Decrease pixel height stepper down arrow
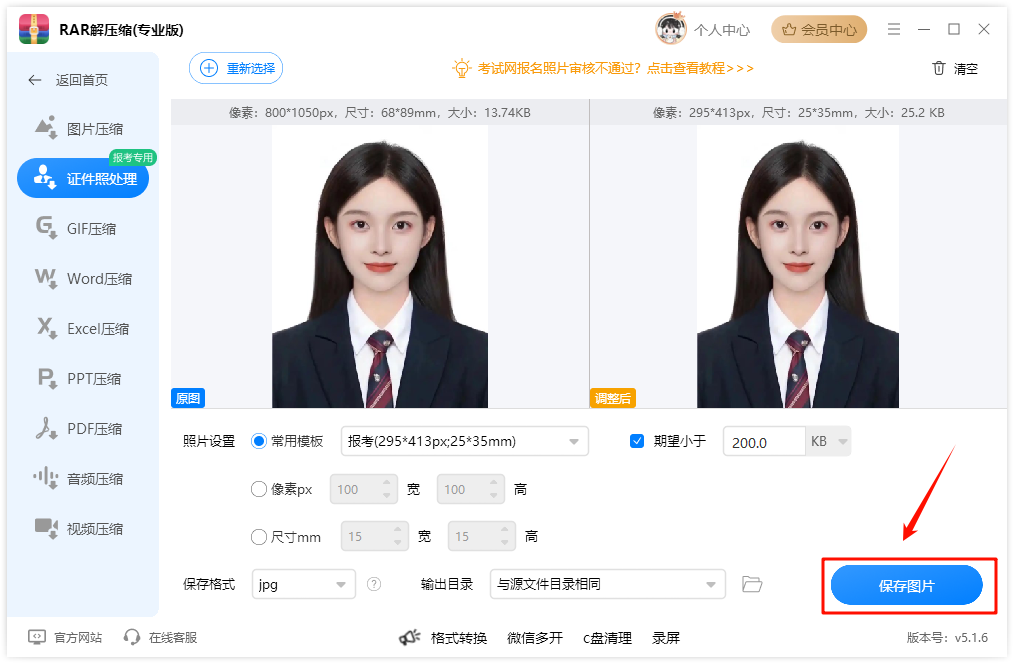 (493, 497)
